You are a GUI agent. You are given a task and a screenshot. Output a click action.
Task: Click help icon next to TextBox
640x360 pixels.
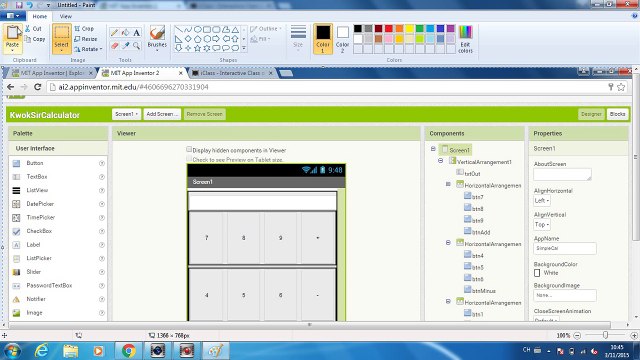(102, 177)
